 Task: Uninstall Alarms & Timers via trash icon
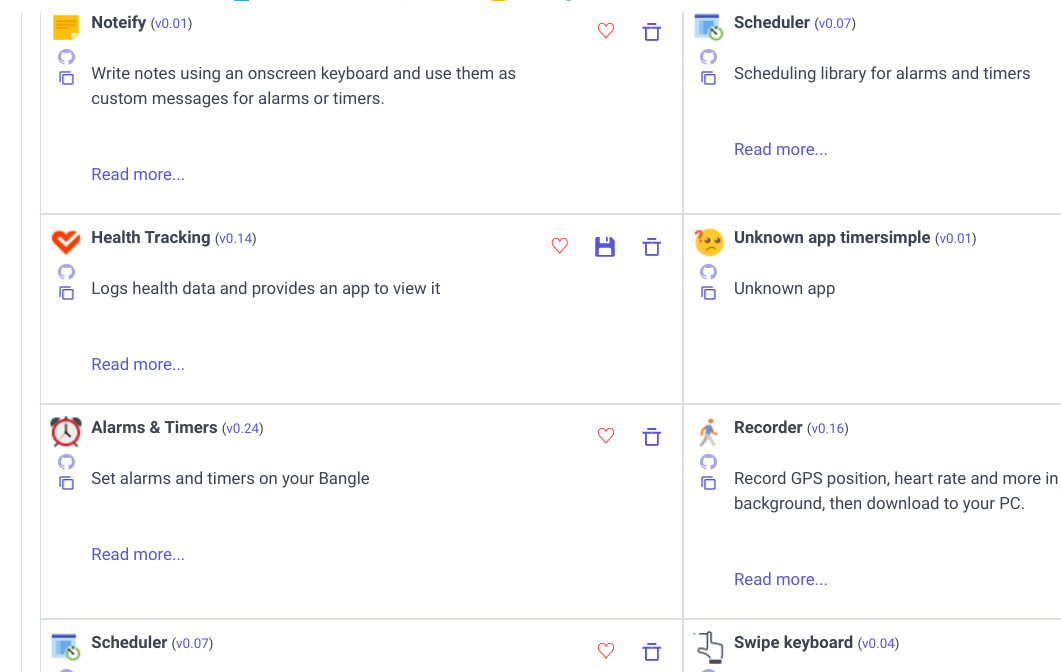(652, 436)
